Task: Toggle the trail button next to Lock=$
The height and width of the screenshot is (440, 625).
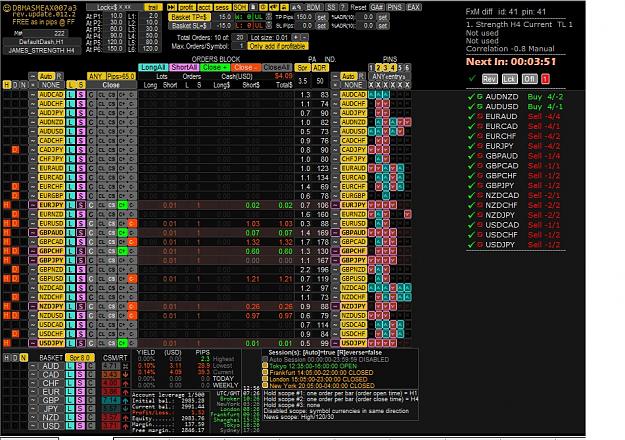Action: [x=153, y=7]
